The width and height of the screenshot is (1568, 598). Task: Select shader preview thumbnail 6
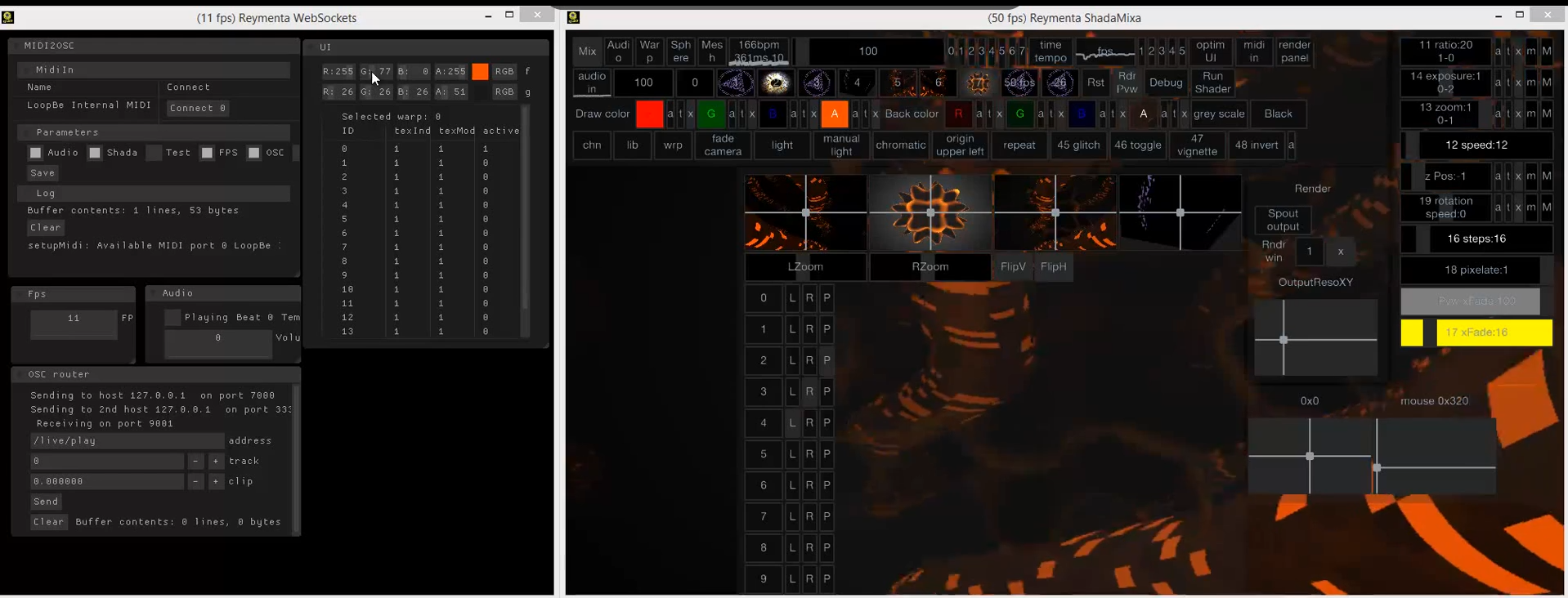(938, 83)
